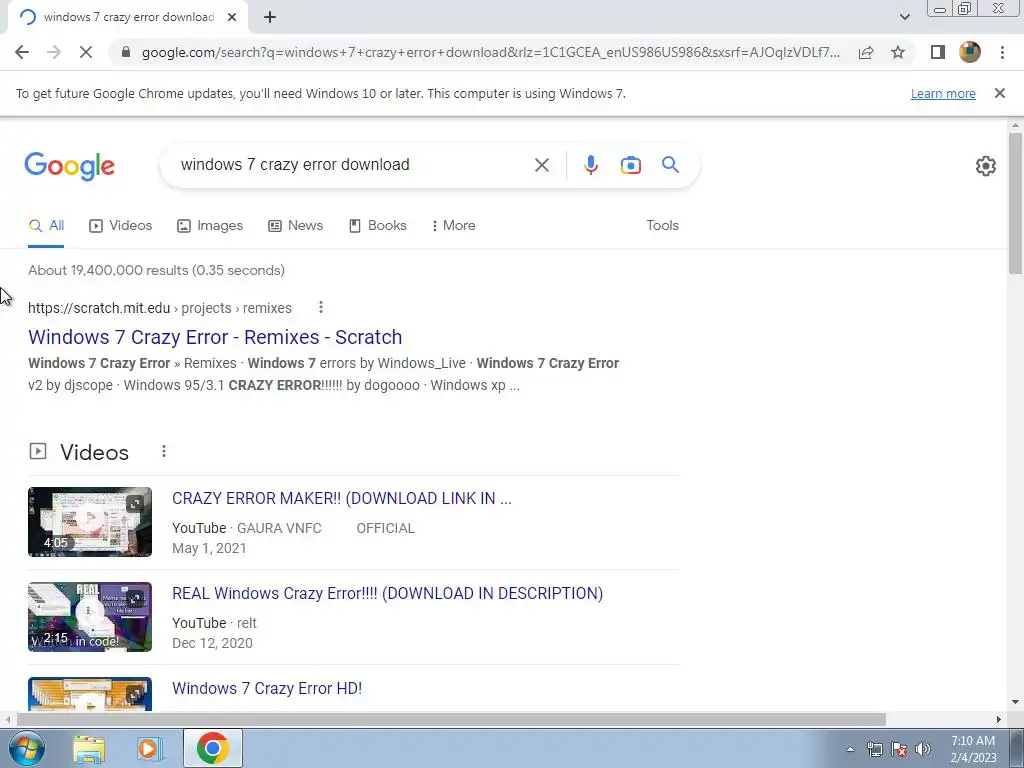Open Windows 7 Crazy Error Scratch result
1024x768 pixels.
point(215,337)
